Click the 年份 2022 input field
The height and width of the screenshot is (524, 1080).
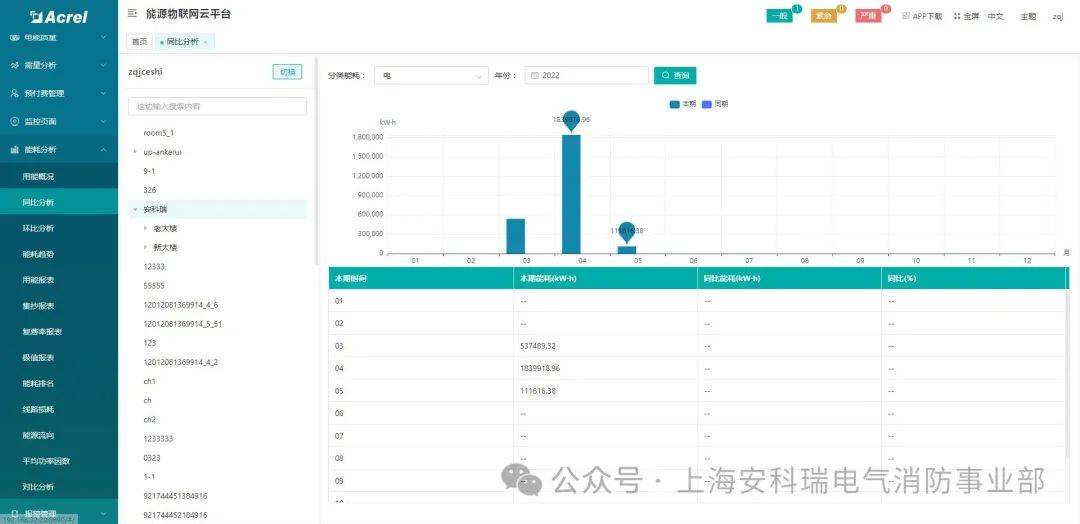point(587,76)
